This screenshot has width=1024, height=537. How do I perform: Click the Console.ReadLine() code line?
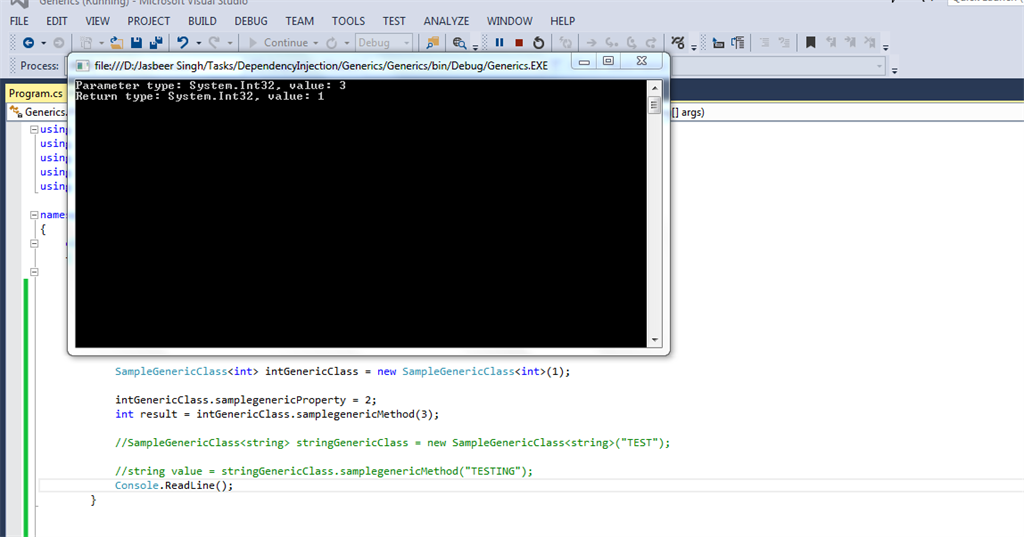tap(173, 485)
